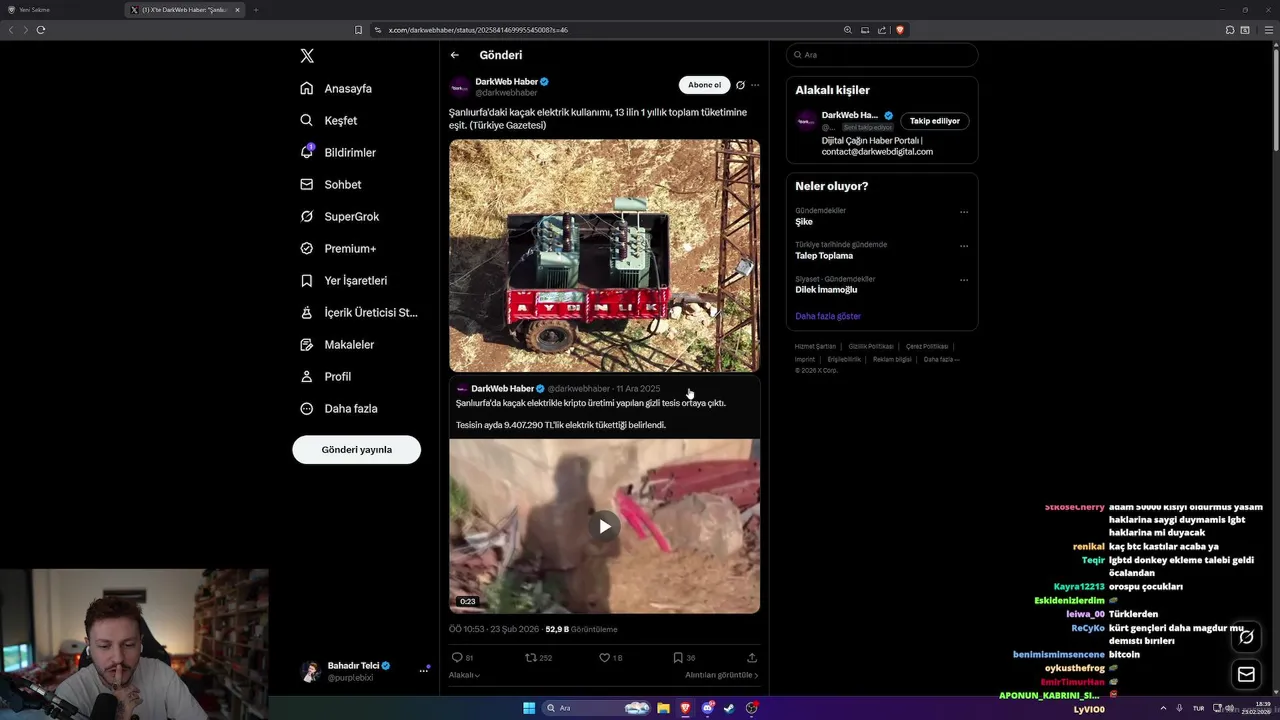Open a new browser tab with plus
The height and width of the screenshot is (720, 1280).
255,10
